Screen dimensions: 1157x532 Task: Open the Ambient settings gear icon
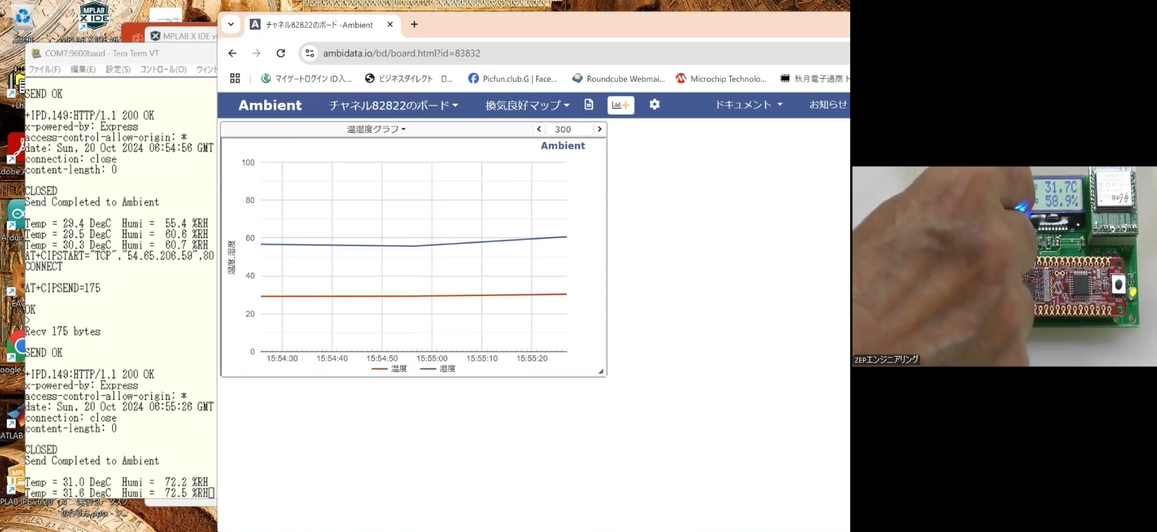[654, 105]
